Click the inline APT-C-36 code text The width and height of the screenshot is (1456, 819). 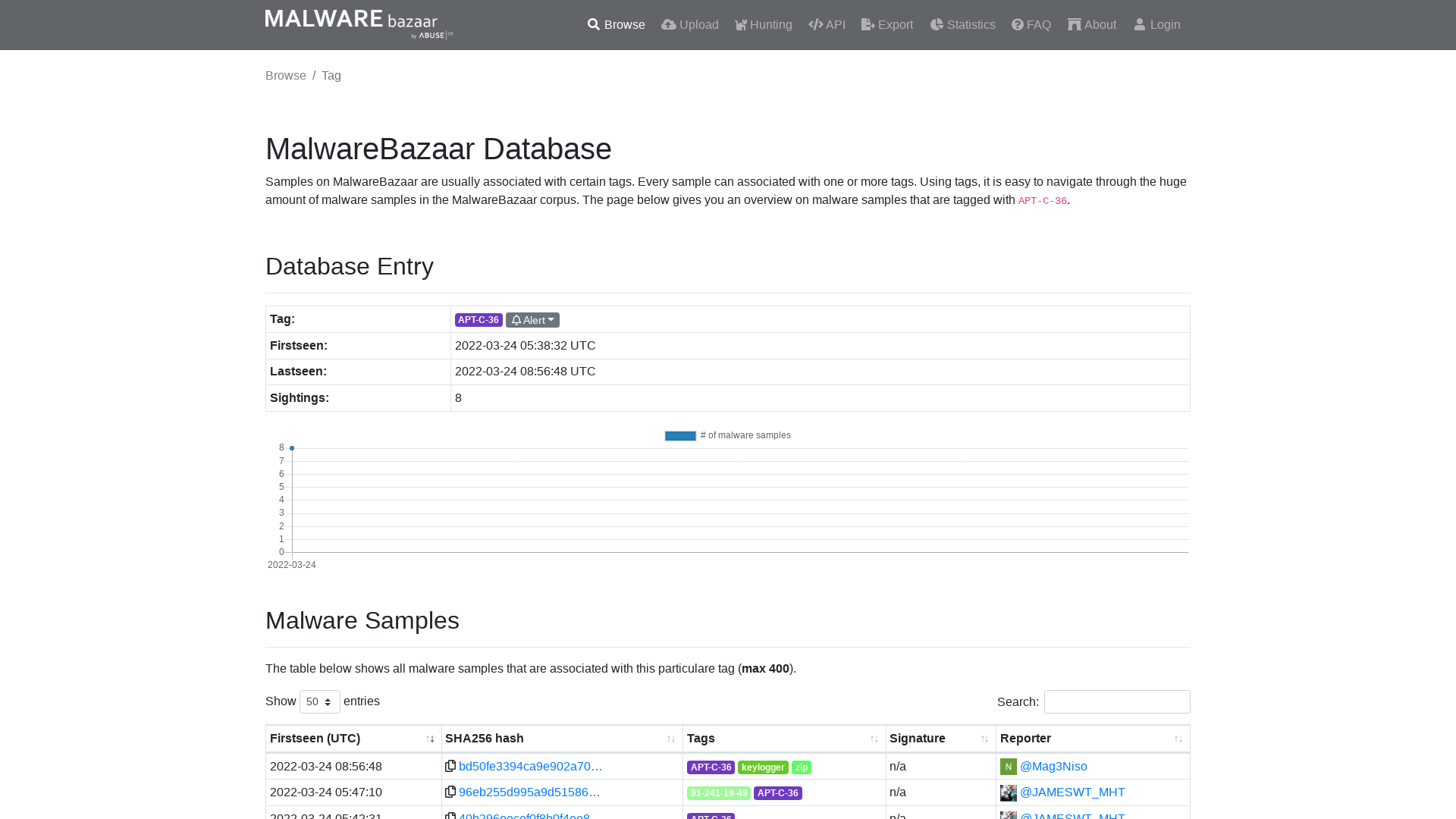1042,201
